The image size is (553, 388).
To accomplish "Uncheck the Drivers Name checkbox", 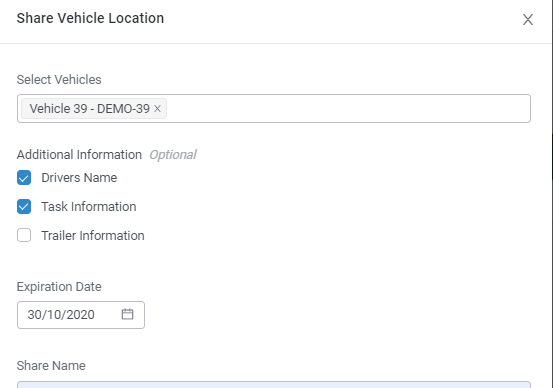I will [24, 177].
